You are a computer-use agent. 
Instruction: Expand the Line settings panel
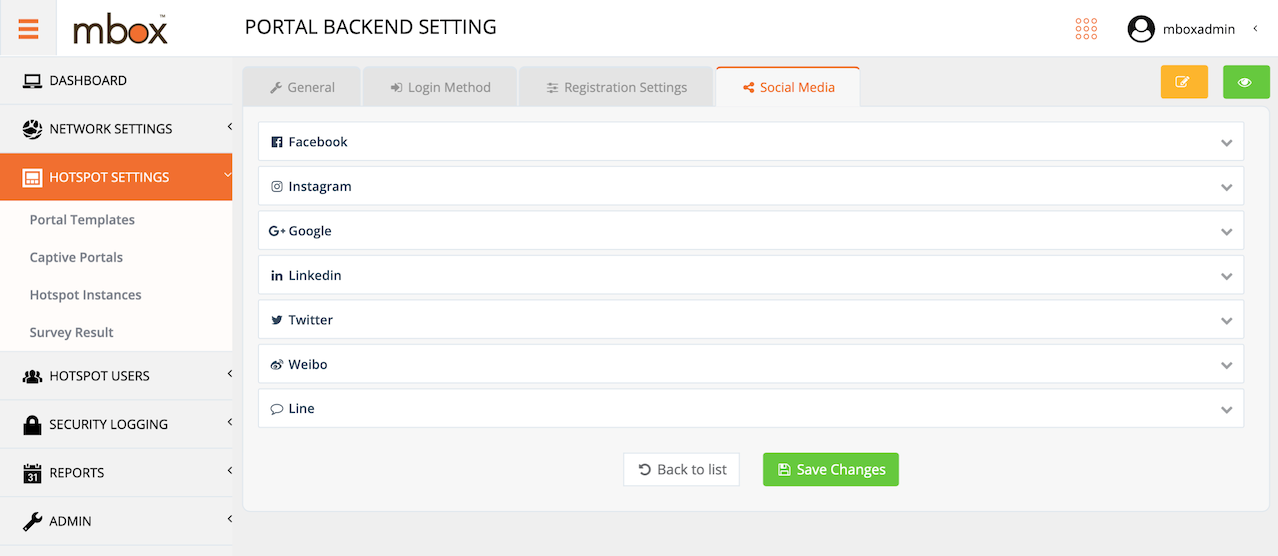click(751, 408)
